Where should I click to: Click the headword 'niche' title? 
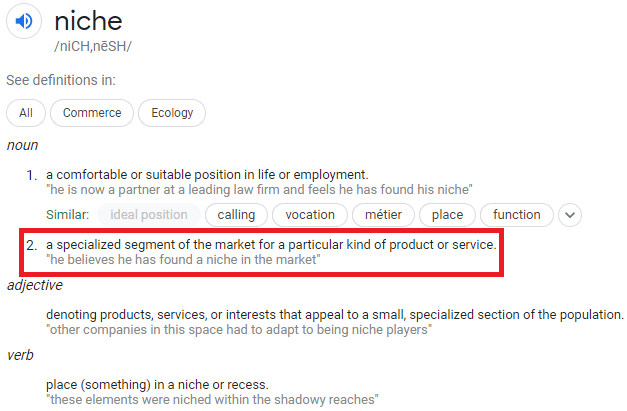(x=88, y=21)
